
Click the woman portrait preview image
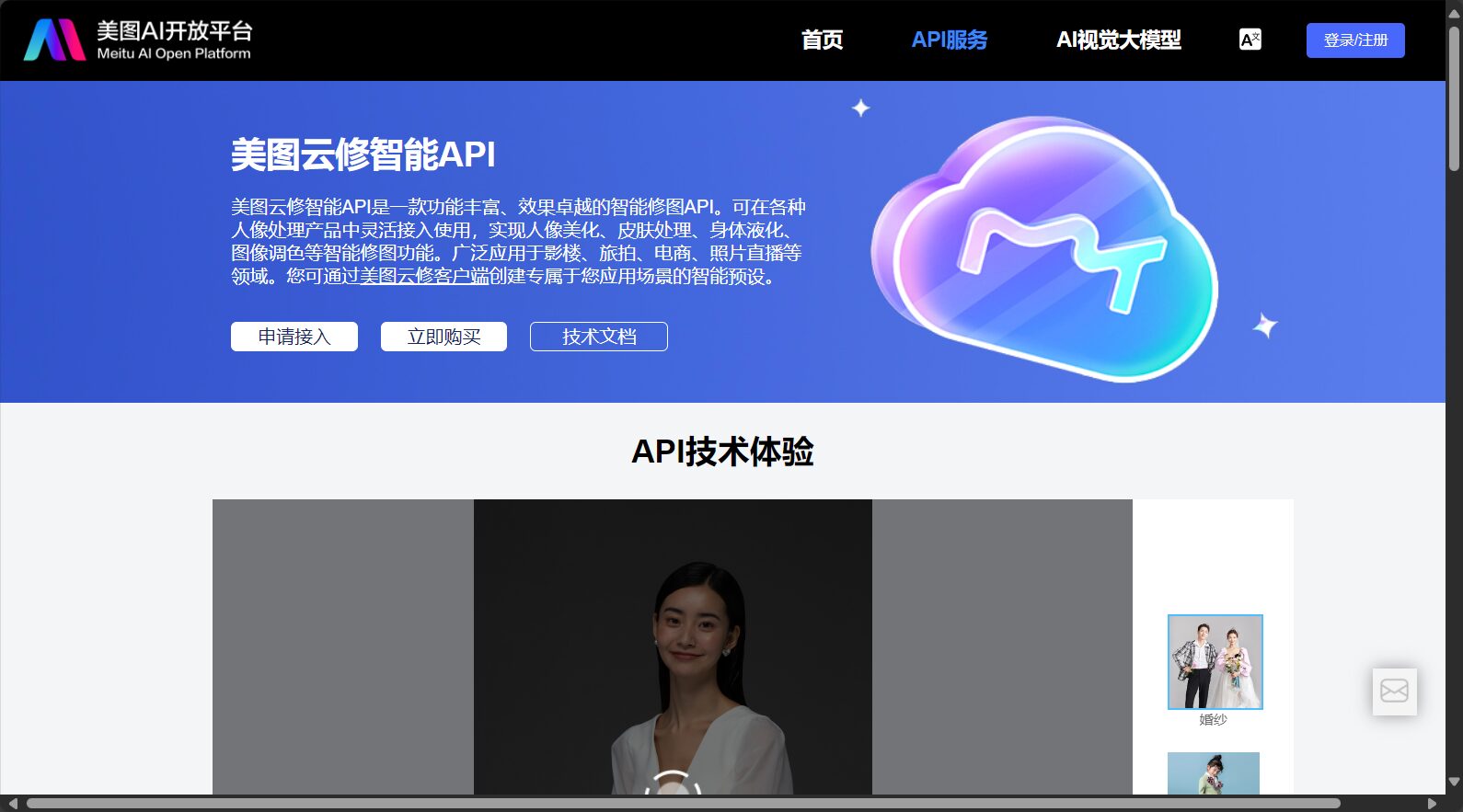673,646
